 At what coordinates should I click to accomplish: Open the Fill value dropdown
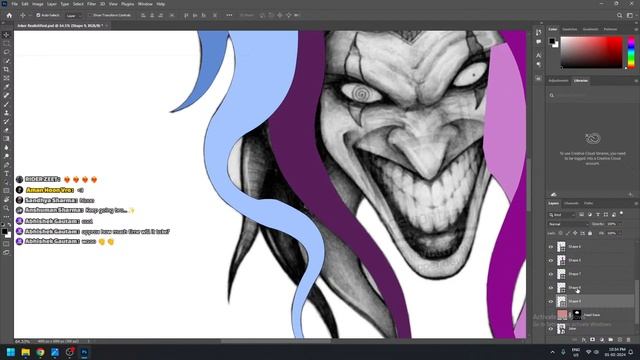[x=620, y=233]
